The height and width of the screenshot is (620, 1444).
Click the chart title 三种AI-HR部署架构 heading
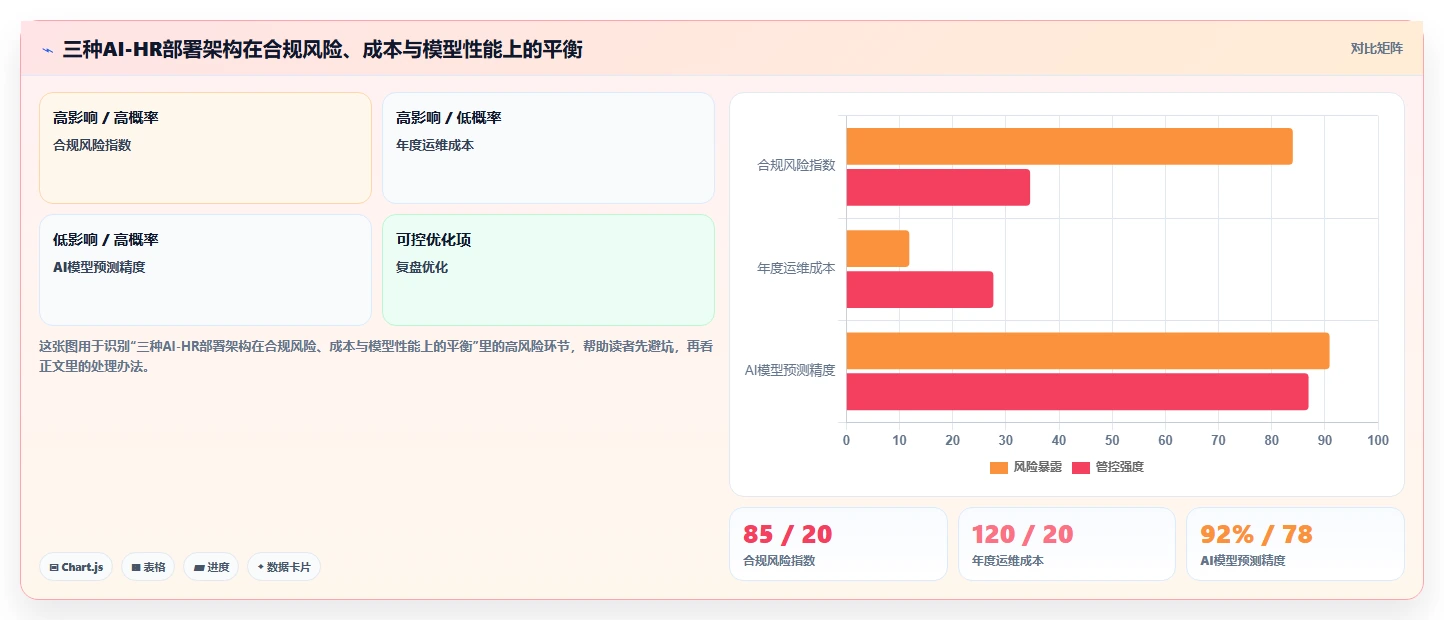(322, 50)
